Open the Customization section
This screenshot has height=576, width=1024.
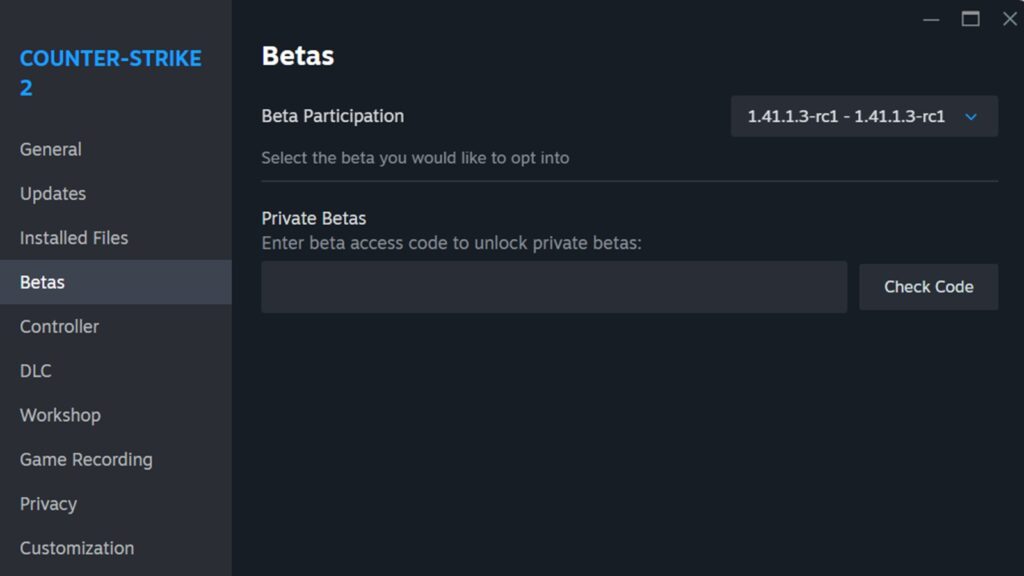(76, 548)
